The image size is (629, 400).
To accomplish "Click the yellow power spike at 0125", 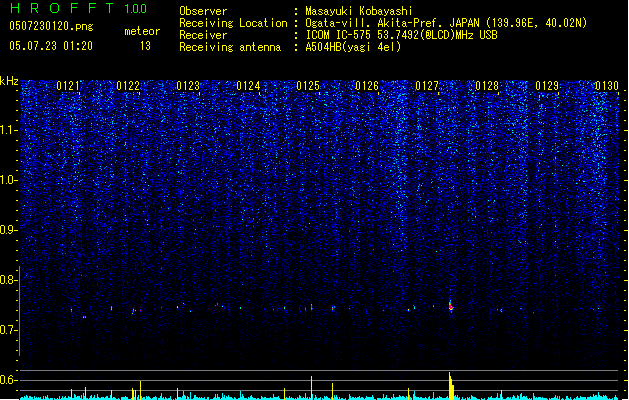I will pyautogui.click(x=311, y=388).
